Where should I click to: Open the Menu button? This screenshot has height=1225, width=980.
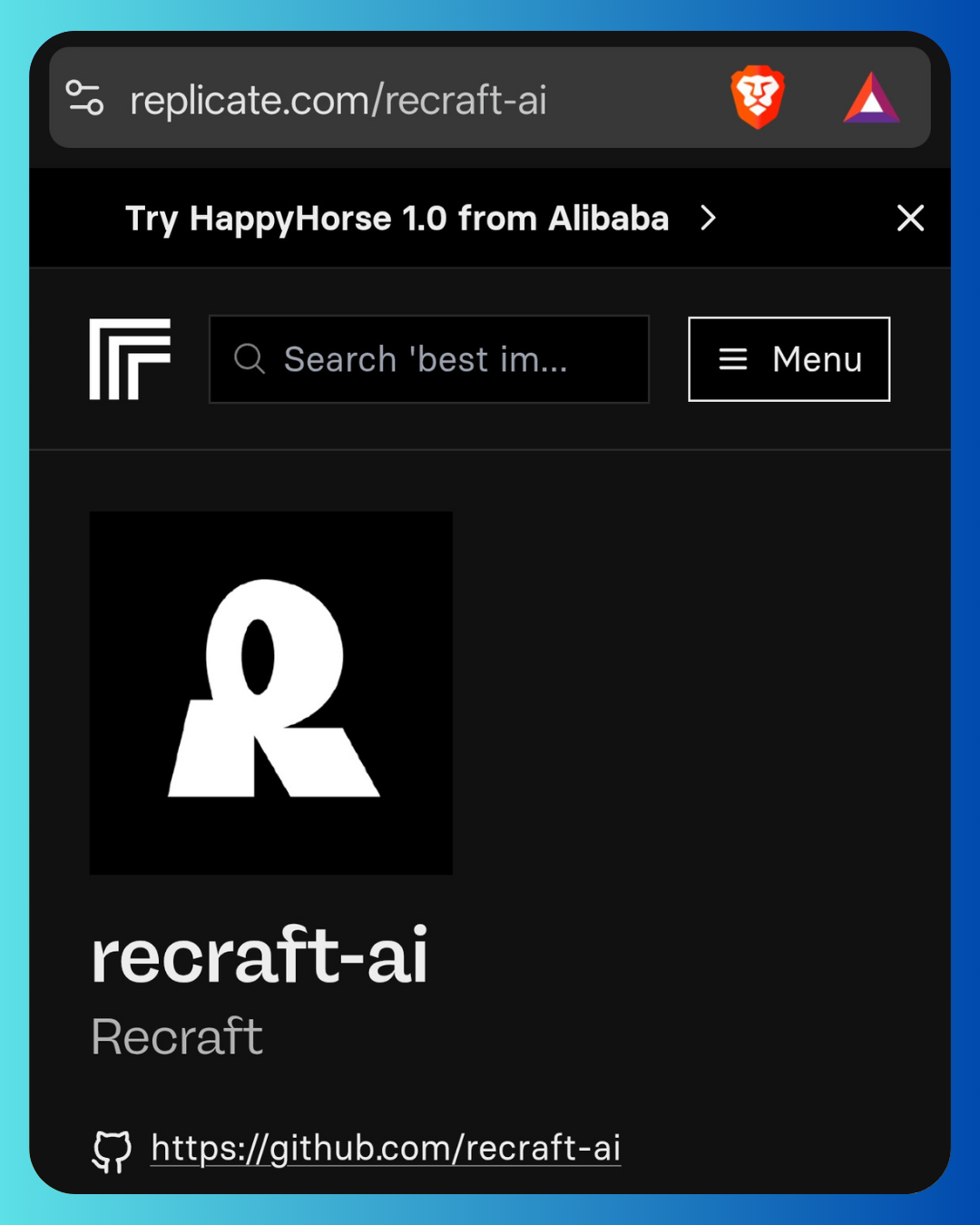[x=789, y=359]
